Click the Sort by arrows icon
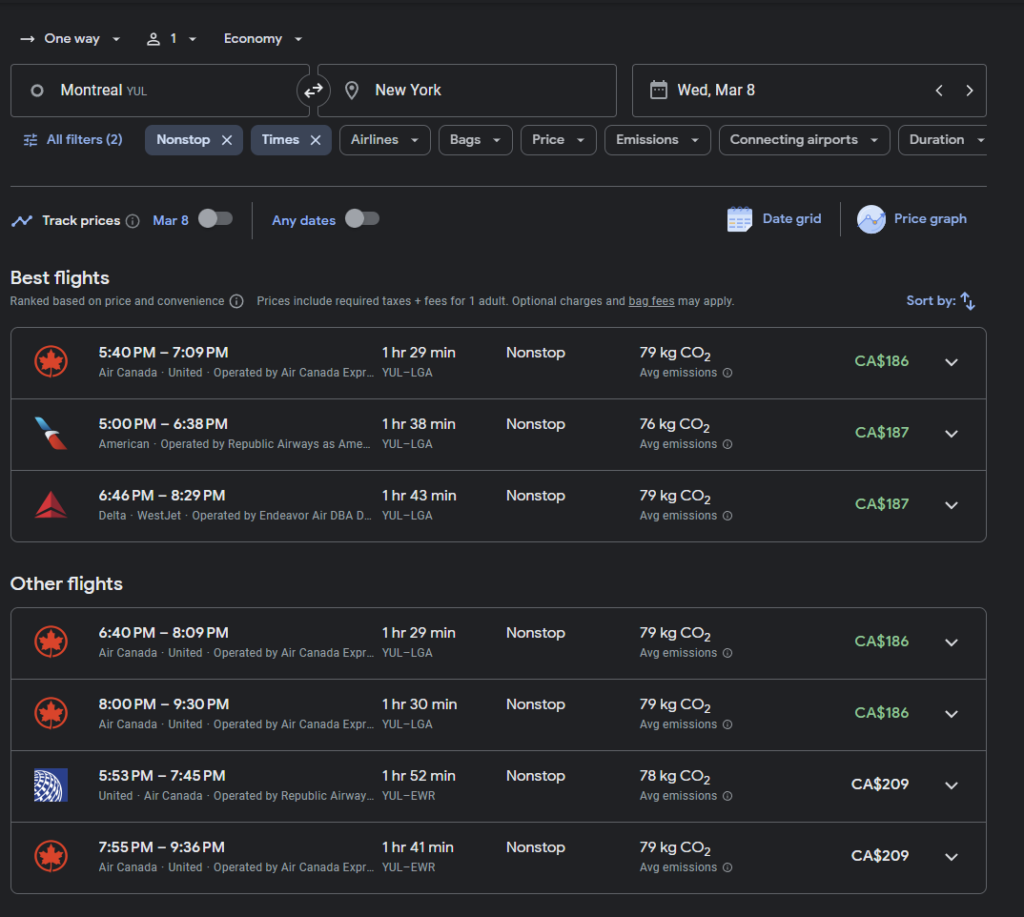Screen dimensions: 1024x917 [x=967, y=301]
